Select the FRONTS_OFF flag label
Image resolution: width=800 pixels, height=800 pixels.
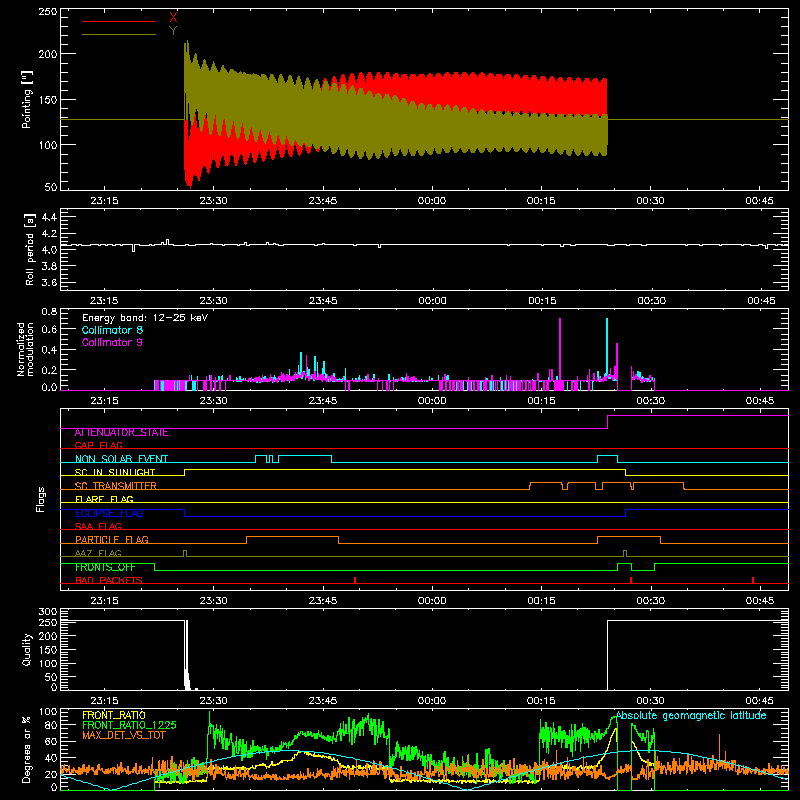(x=105, y=567)
